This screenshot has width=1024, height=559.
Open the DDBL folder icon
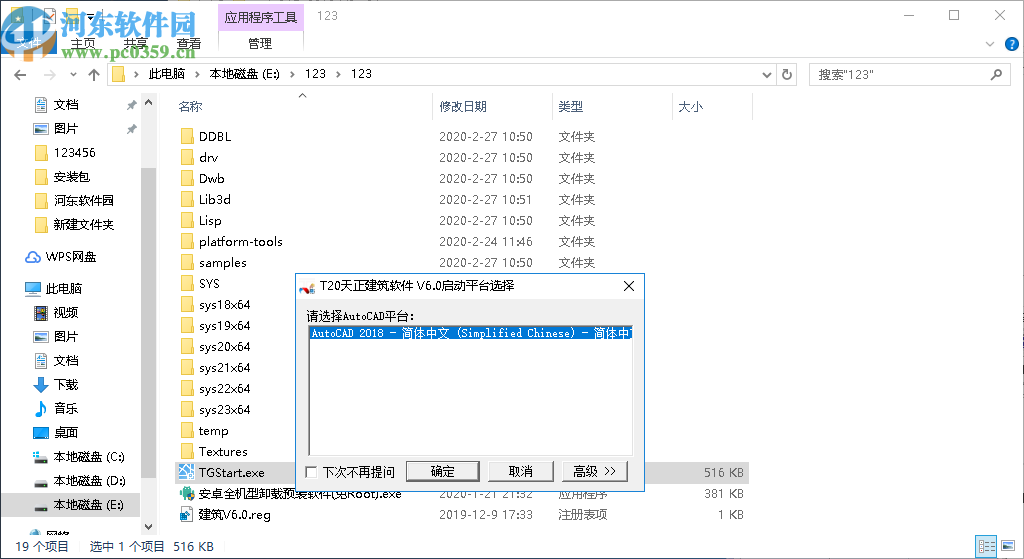187,136
